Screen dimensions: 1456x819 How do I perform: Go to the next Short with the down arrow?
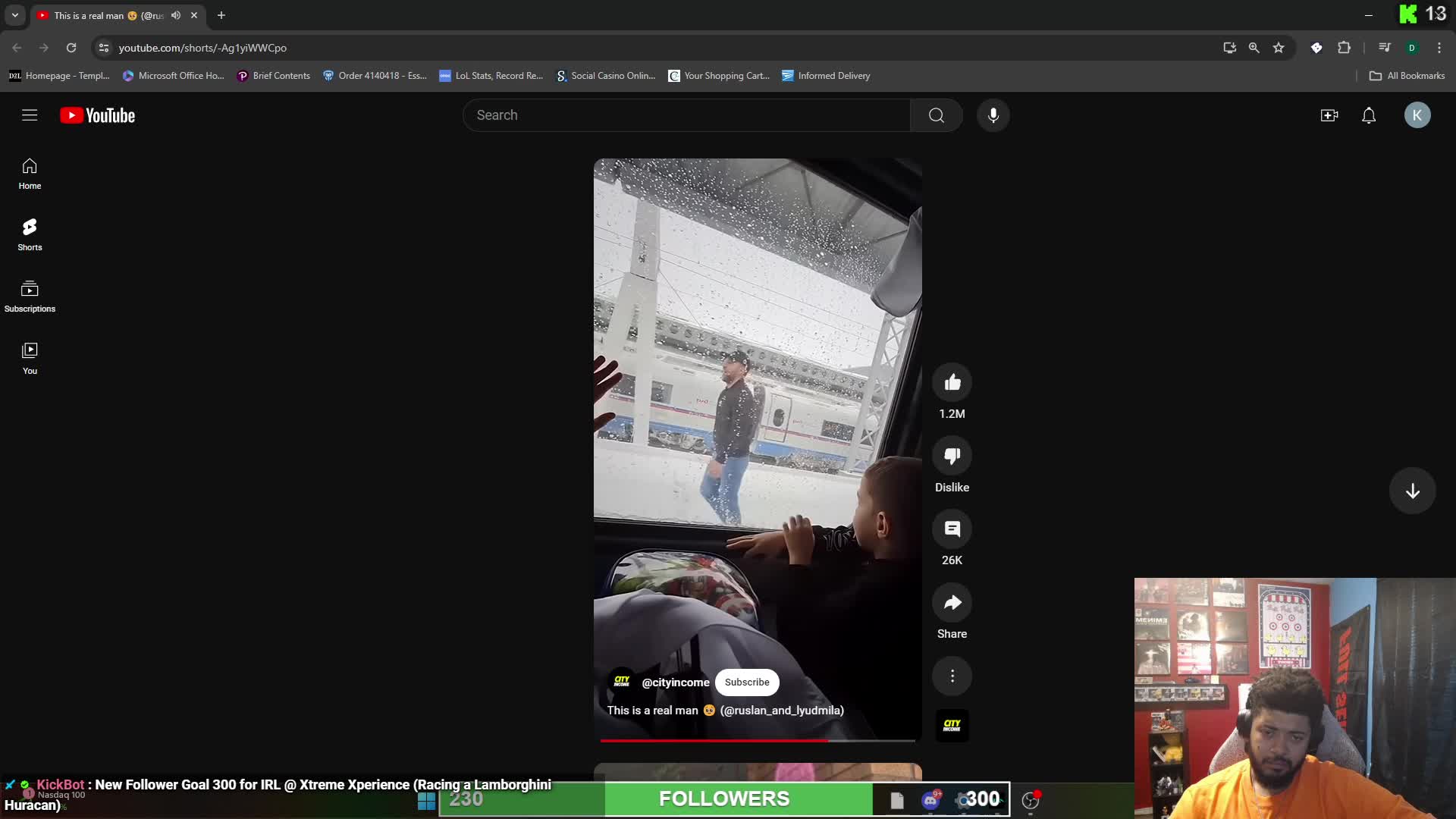pos(1412,491)
